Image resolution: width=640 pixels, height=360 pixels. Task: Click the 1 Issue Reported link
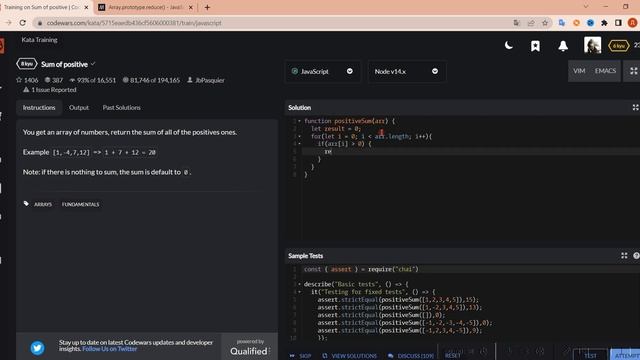click(50, 90)
